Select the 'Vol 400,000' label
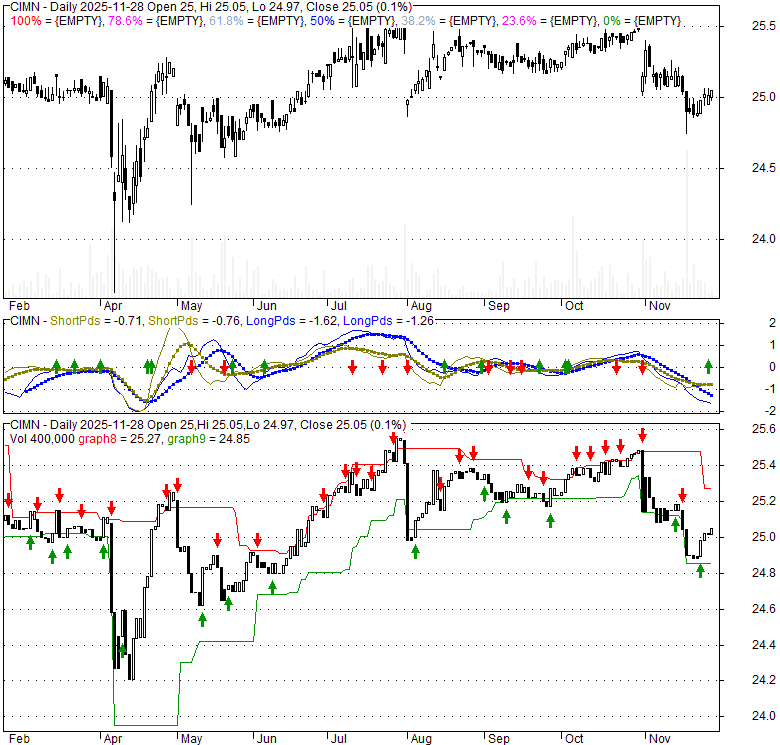 tap(42, 439)
